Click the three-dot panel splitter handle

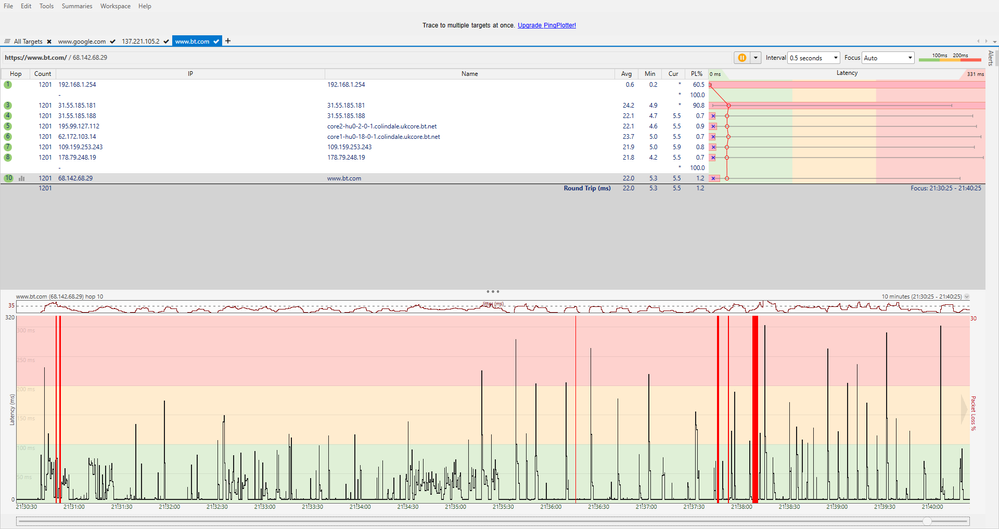492,291
